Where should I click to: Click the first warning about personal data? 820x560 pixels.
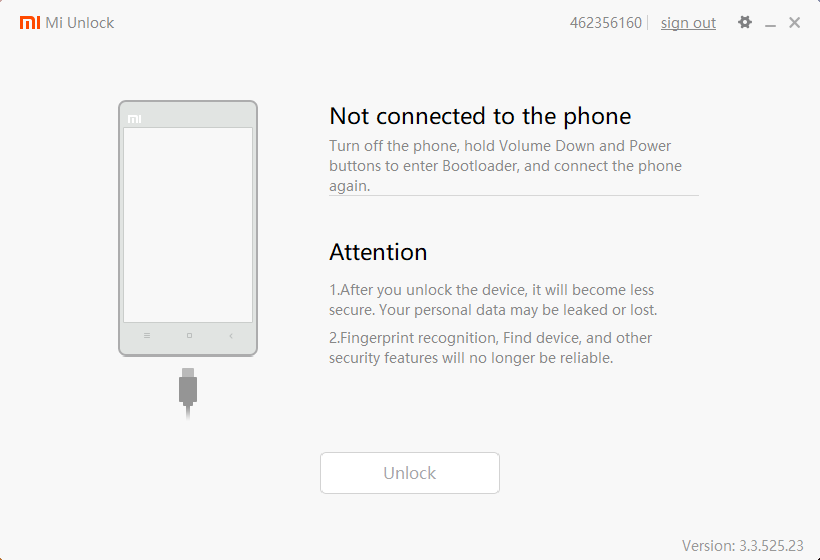tap(493, 300)
